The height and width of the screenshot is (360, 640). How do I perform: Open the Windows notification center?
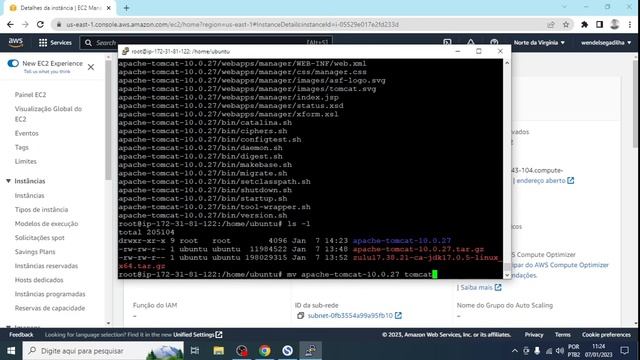(x=624, y=351)
